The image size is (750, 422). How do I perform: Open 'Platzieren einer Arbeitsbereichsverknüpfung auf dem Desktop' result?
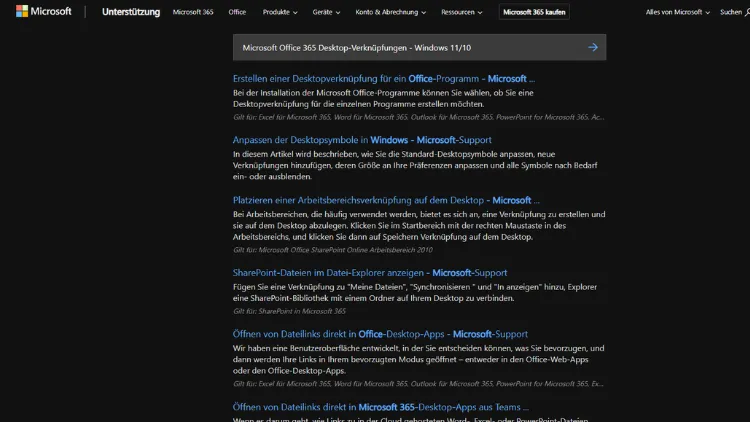pyautogui.click(x=386, y=200)
